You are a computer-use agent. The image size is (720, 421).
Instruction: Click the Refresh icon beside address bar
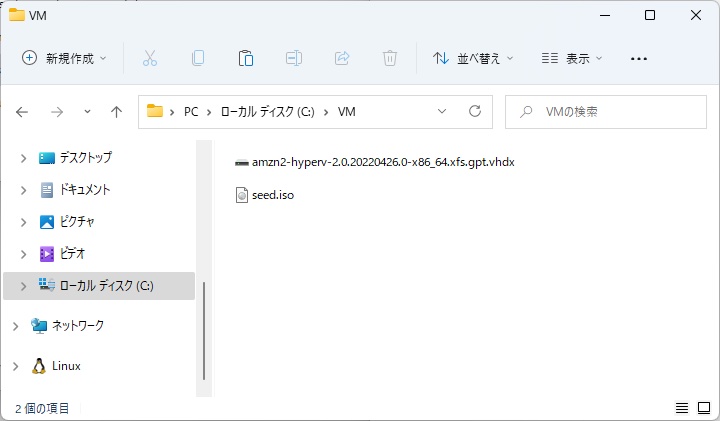475,112
